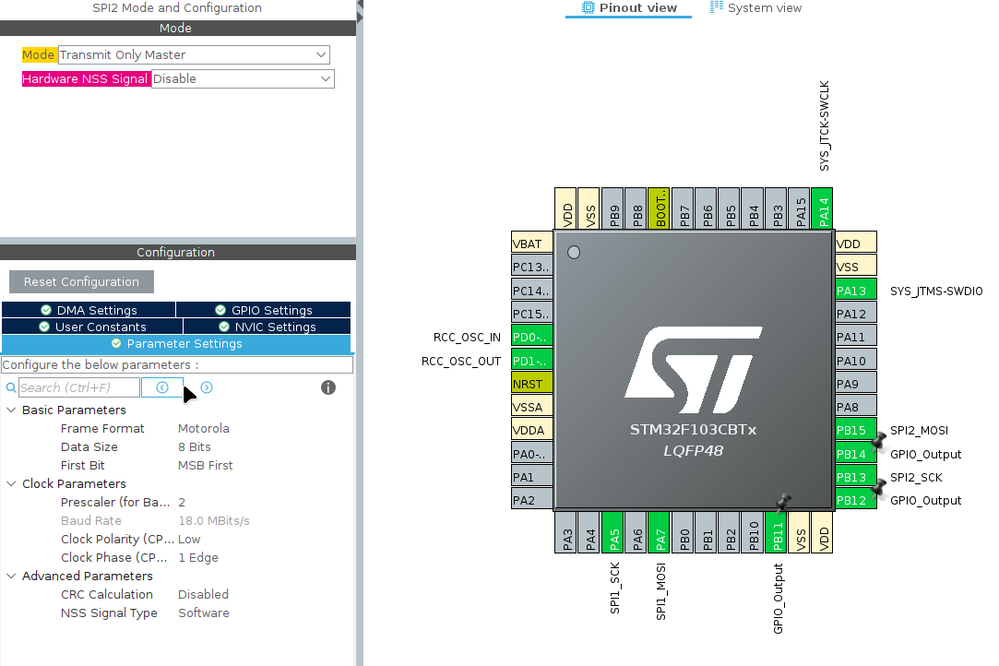Select pin PA13 on the chip
999x666 pixels.
coord(856,291)
